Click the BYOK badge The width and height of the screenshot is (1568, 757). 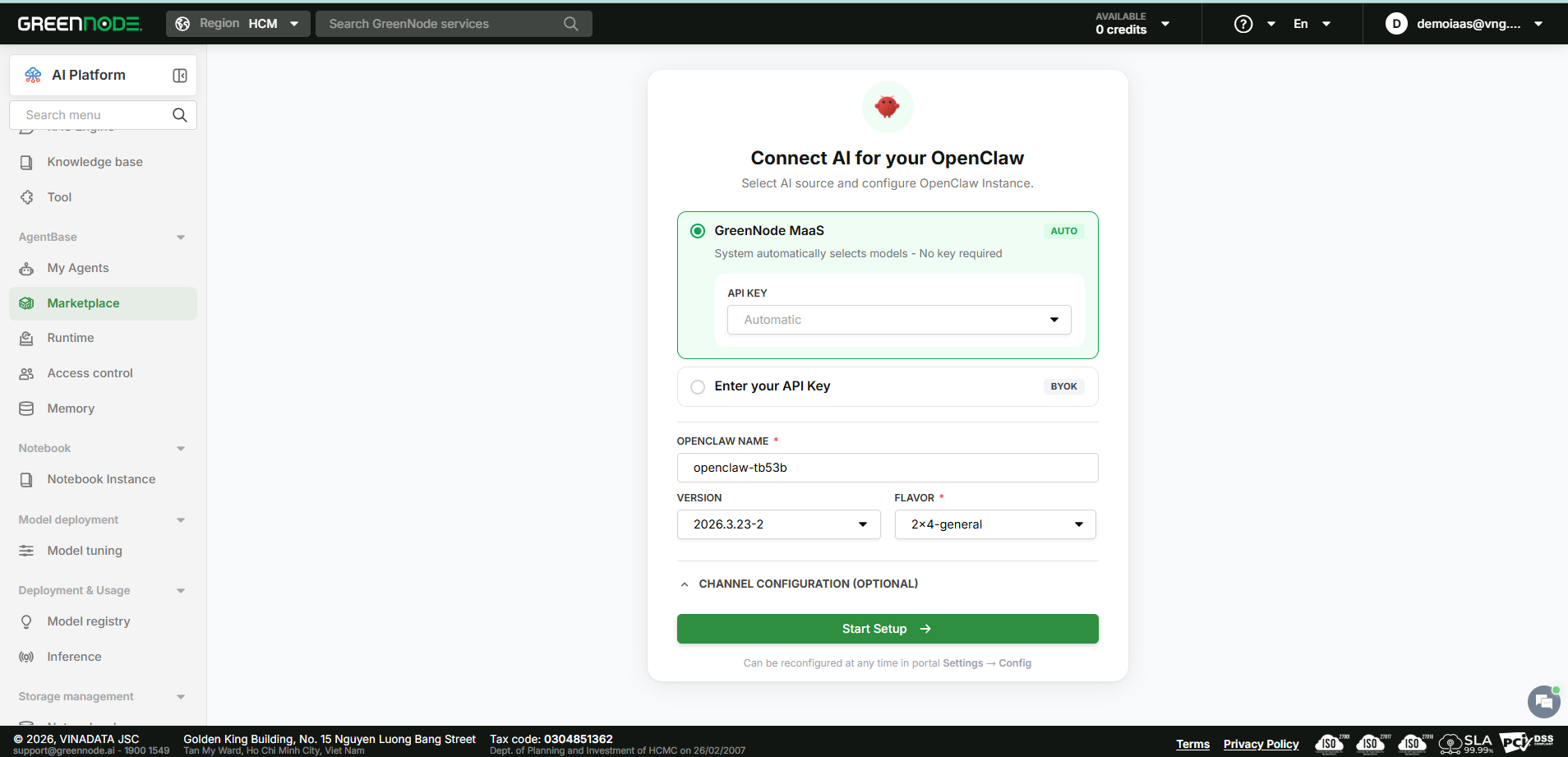pos(1063,386)
